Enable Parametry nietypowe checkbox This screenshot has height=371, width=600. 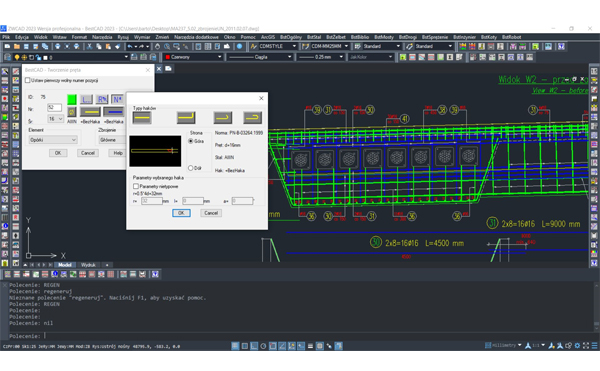(x=136, y=186)
